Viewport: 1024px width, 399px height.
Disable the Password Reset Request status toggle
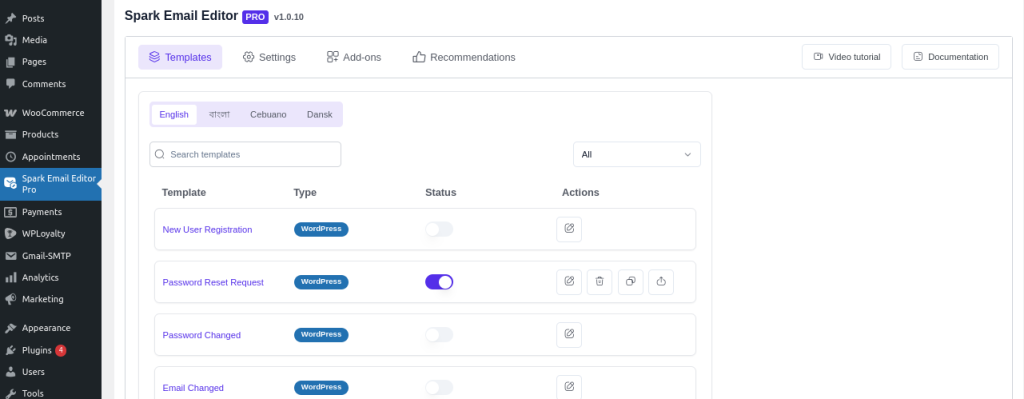click(x=439, y=282)
